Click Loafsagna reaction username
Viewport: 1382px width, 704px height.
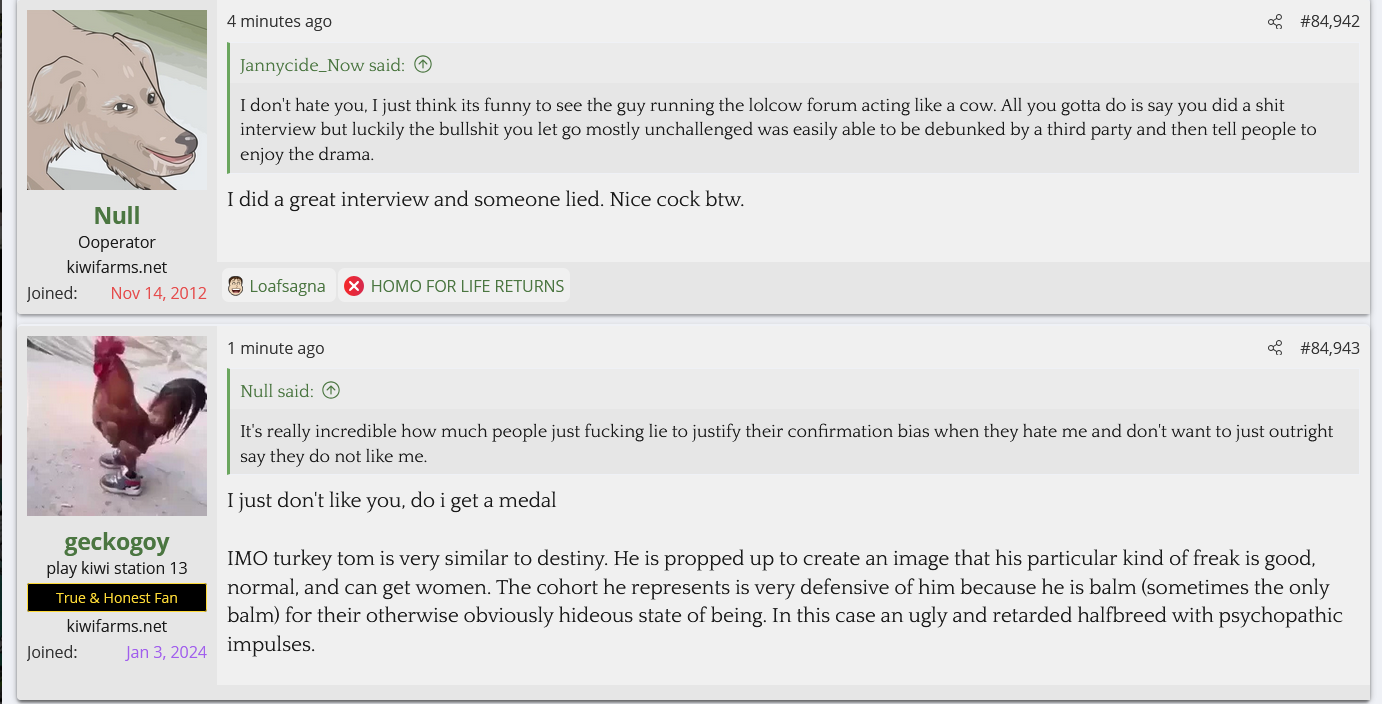coord(287,286)
